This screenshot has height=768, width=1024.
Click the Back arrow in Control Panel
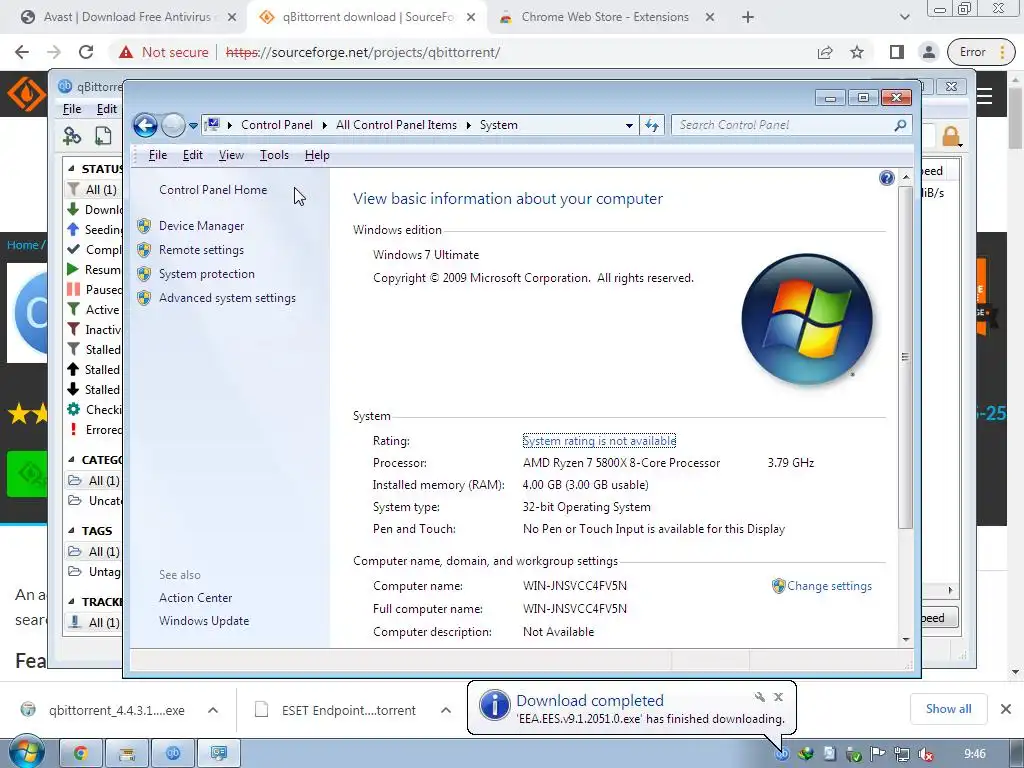(145, 125)
